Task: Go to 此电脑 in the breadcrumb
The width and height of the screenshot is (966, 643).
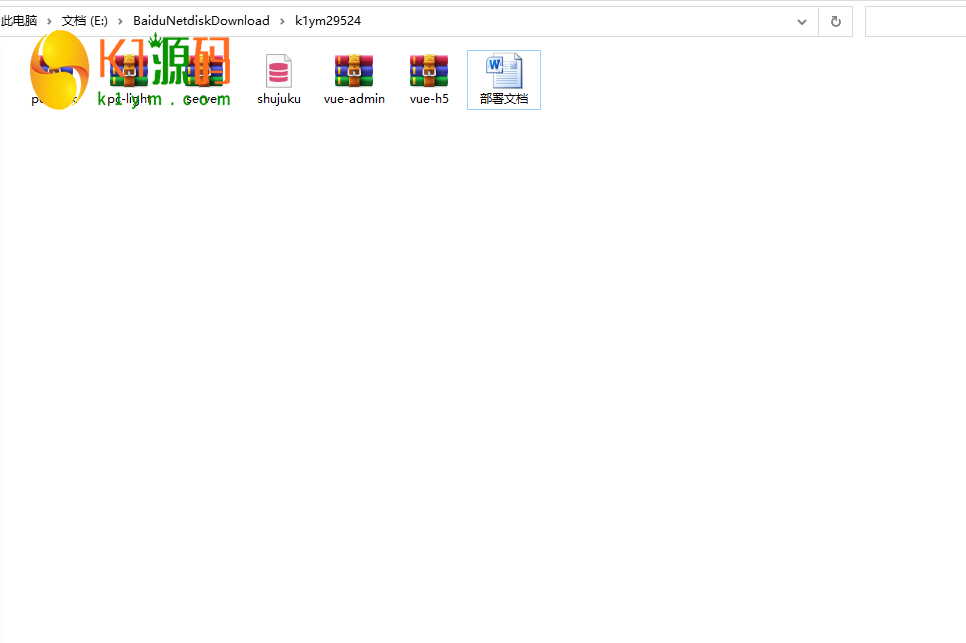Action: point(19,21)
